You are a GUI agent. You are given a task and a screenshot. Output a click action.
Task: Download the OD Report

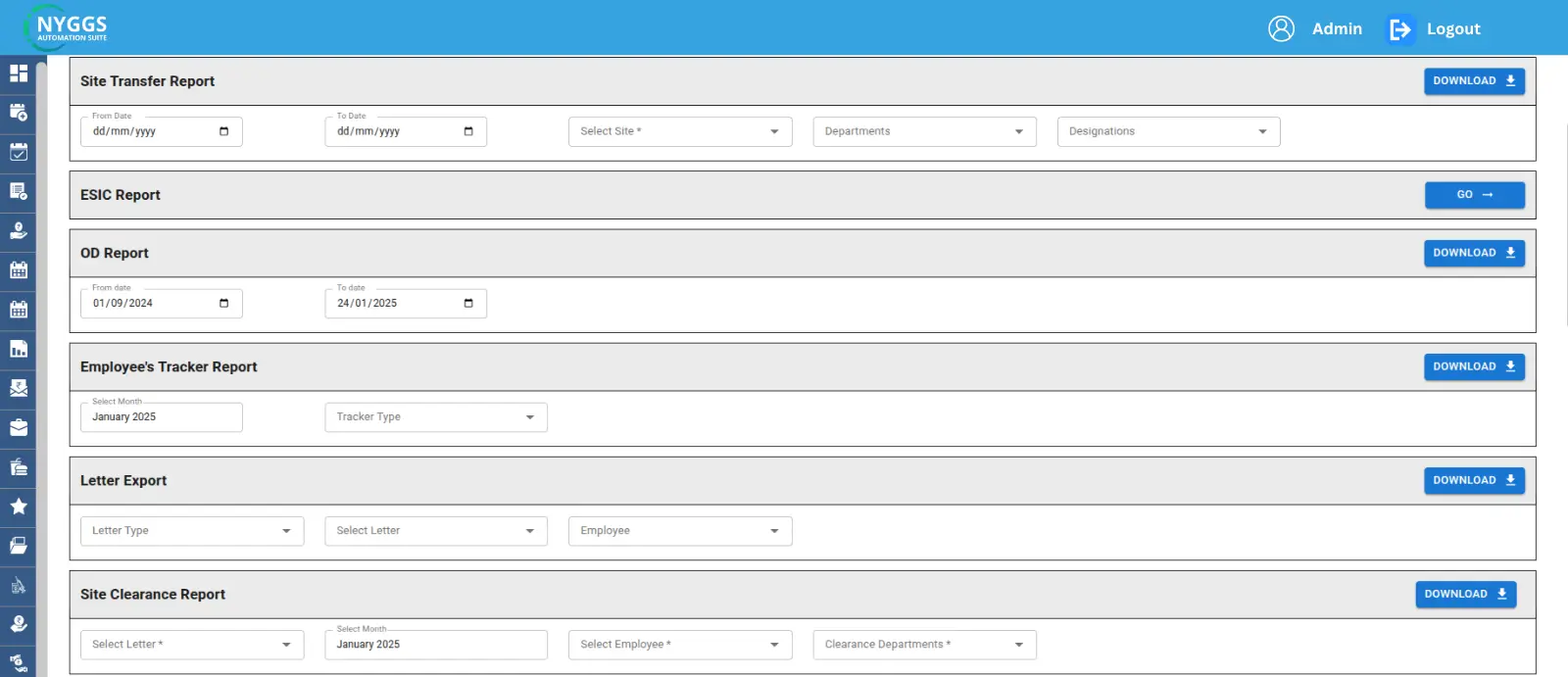[x=1474, y=253]
